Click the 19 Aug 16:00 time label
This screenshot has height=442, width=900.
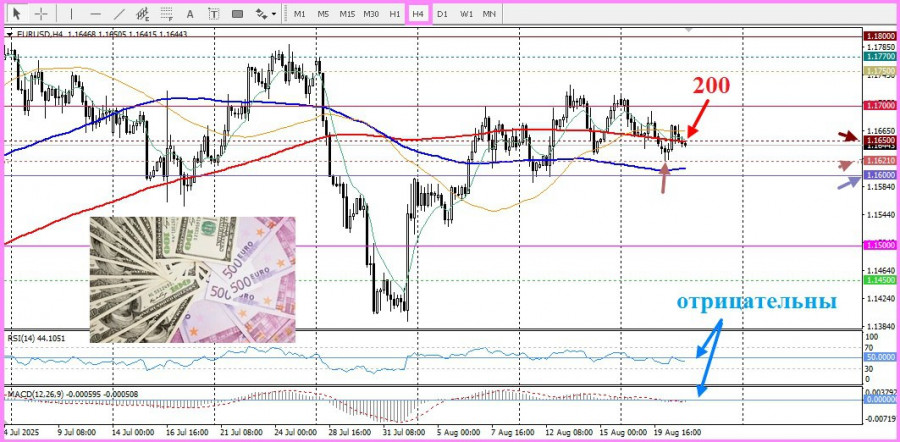676,431
